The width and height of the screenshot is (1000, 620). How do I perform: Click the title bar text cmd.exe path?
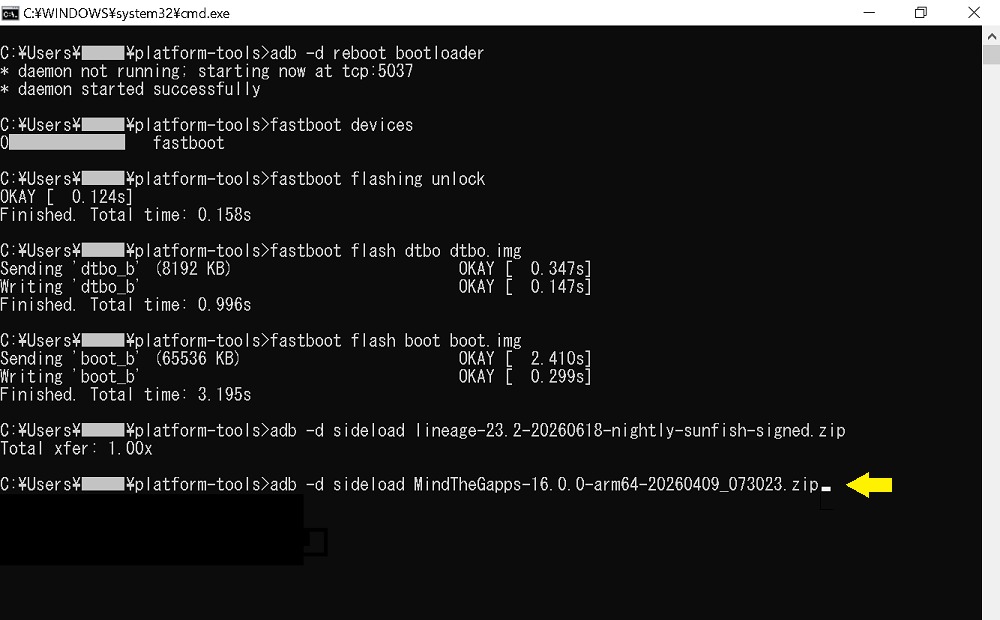[x=126, y=13]
